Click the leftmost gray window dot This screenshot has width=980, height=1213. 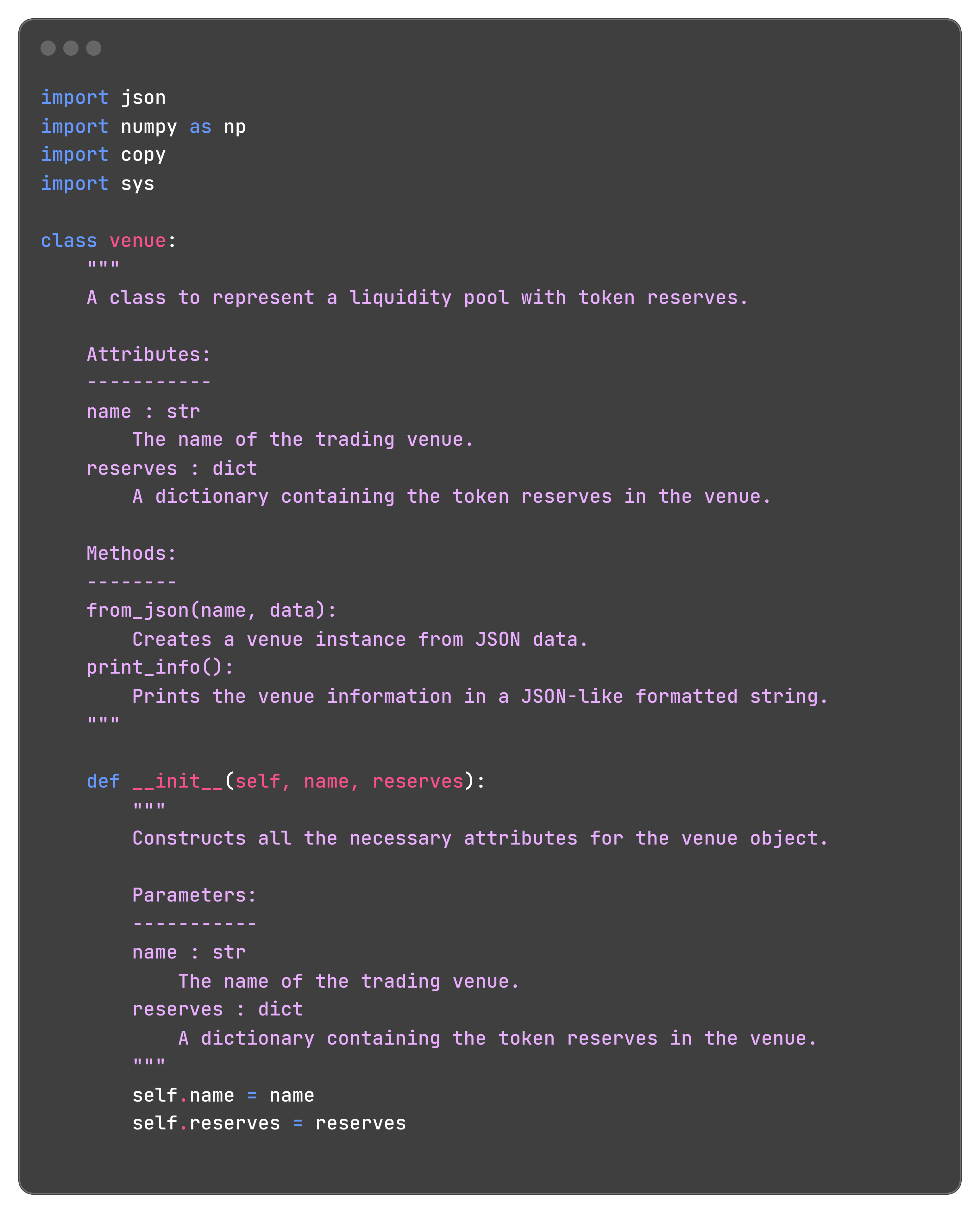click(x=48, y=48)
